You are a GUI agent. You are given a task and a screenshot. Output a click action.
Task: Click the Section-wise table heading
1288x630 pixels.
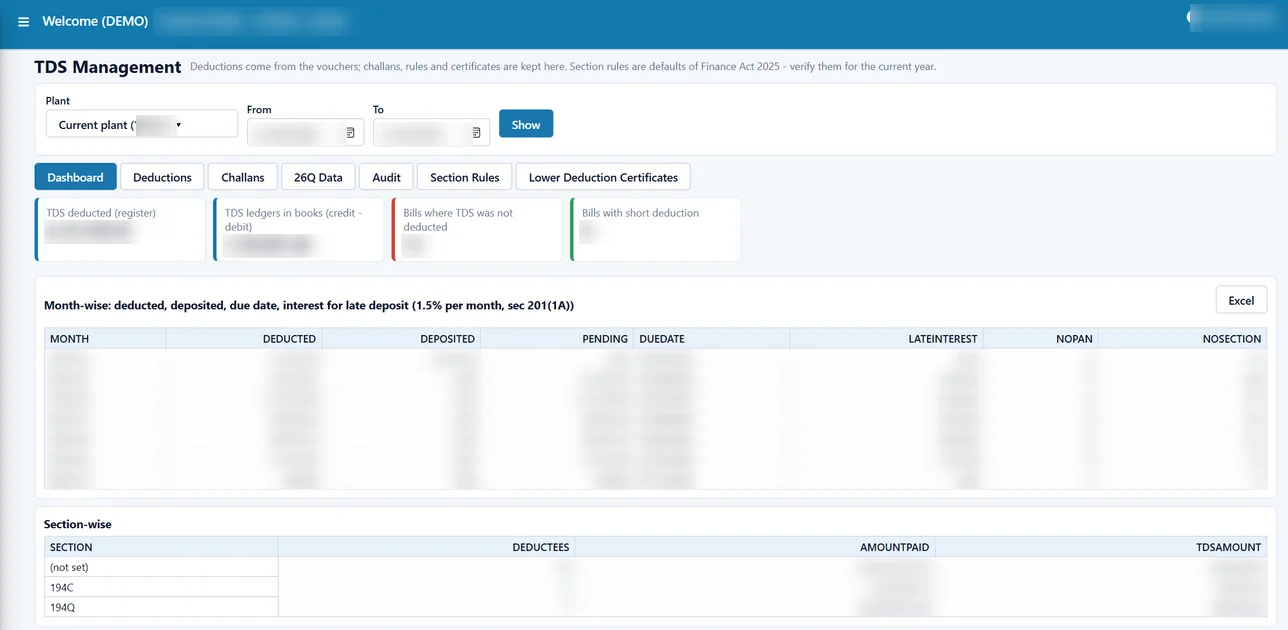click(78, 524)
